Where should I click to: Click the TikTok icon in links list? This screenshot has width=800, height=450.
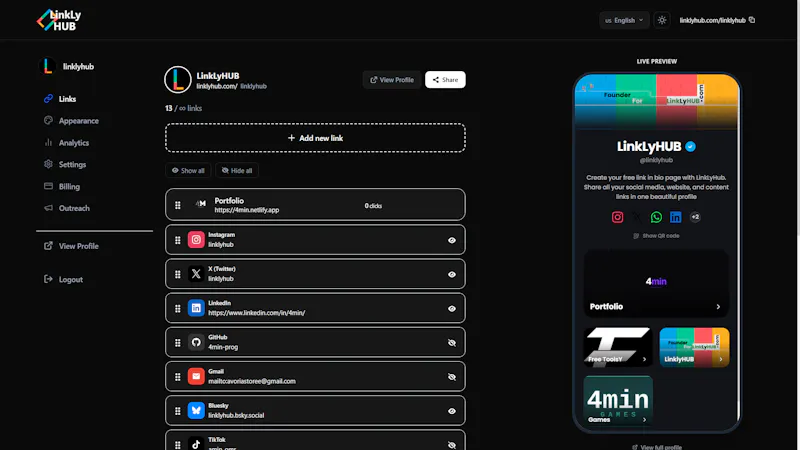196,443
